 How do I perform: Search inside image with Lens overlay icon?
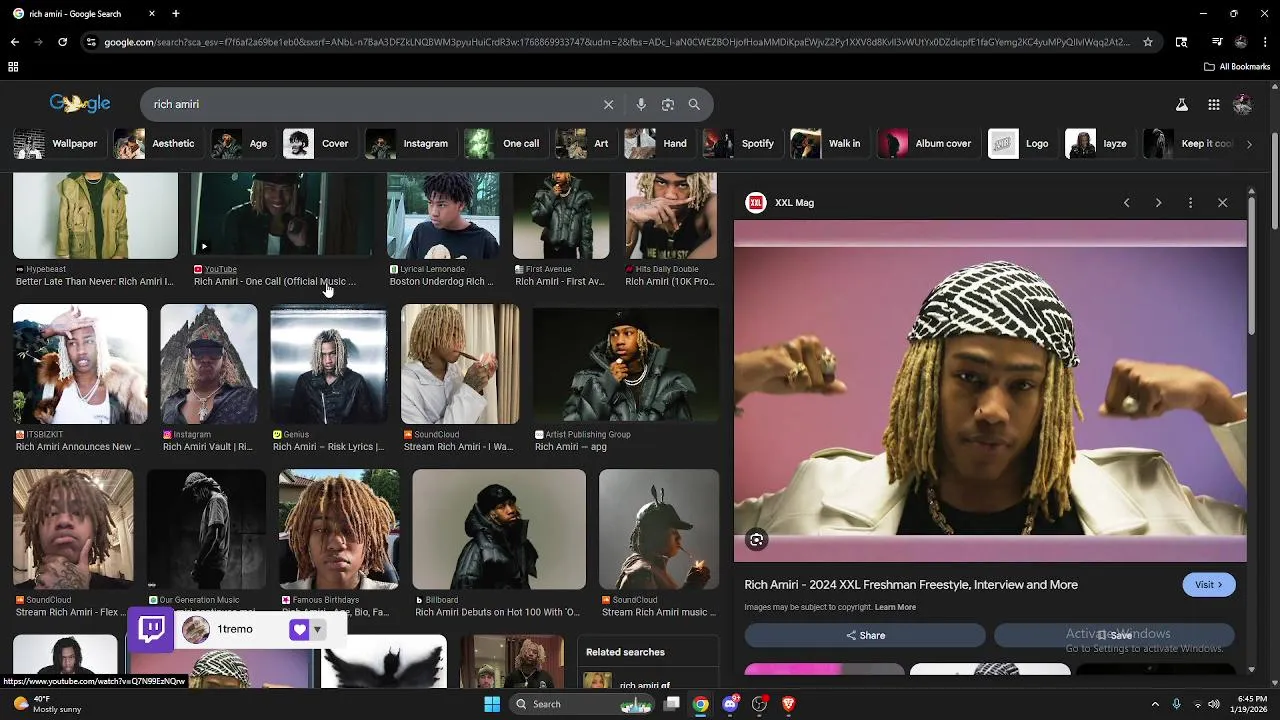757,540
